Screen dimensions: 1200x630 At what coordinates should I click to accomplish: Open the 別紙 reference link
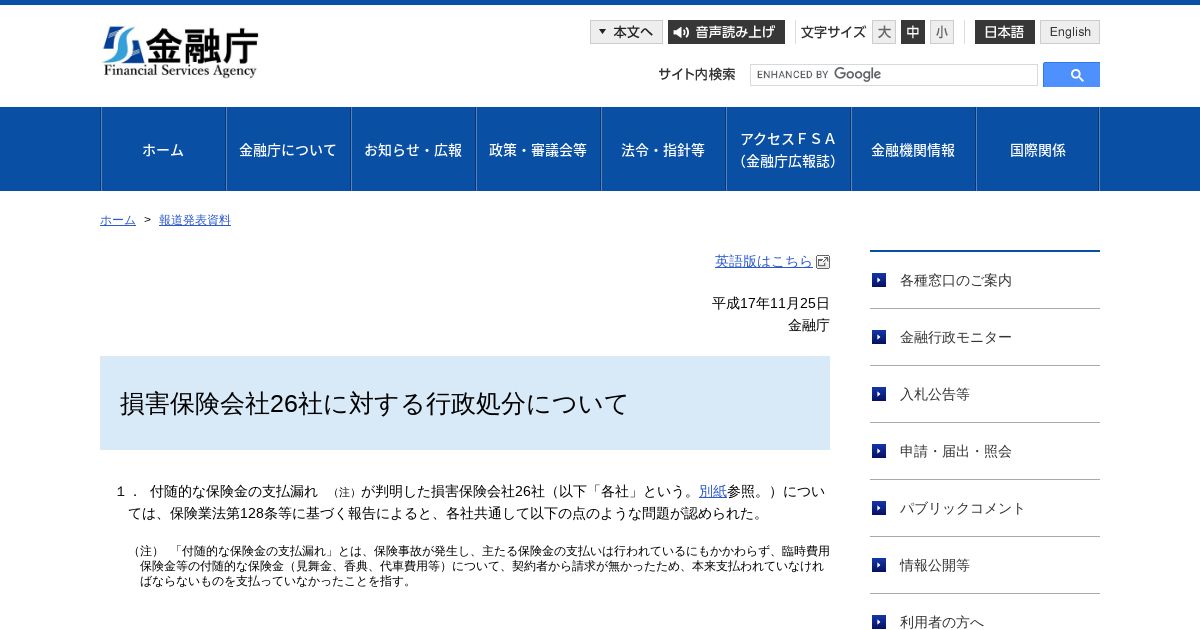pos(713,491)
